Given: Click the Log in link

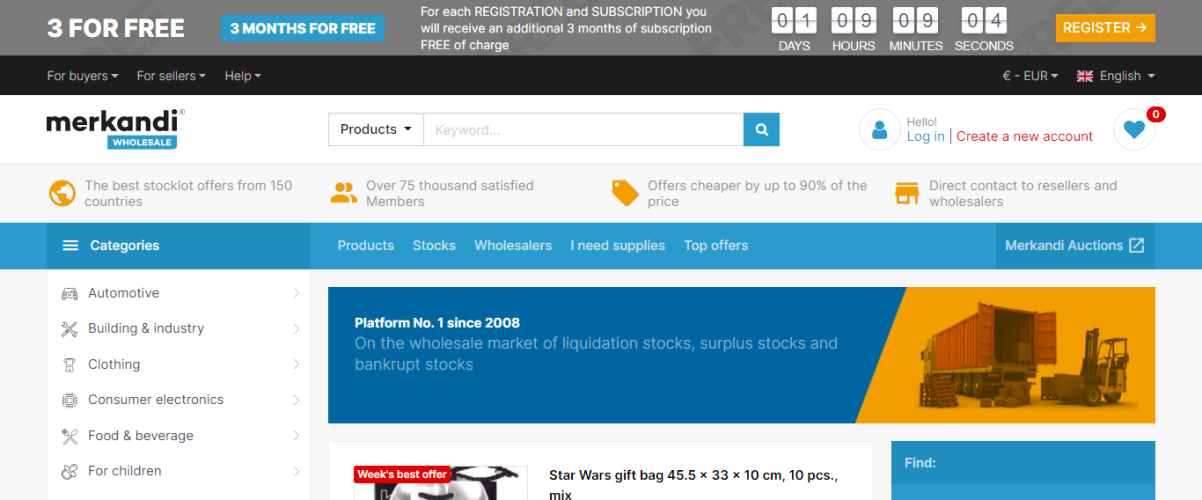Looking at the screenshot, I should [925, 136].
